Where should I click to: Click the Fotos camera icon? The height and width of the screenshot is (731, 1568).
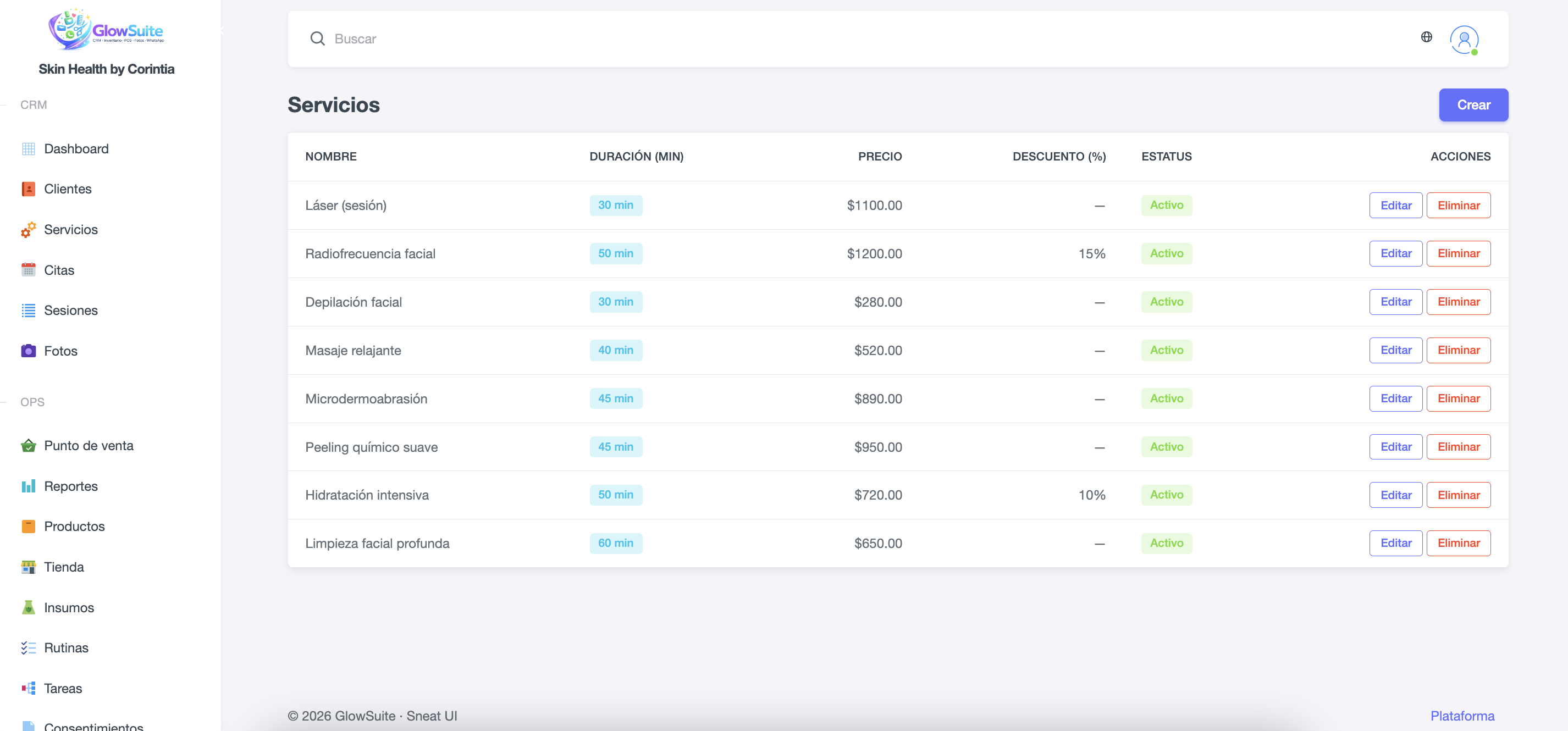28,351
